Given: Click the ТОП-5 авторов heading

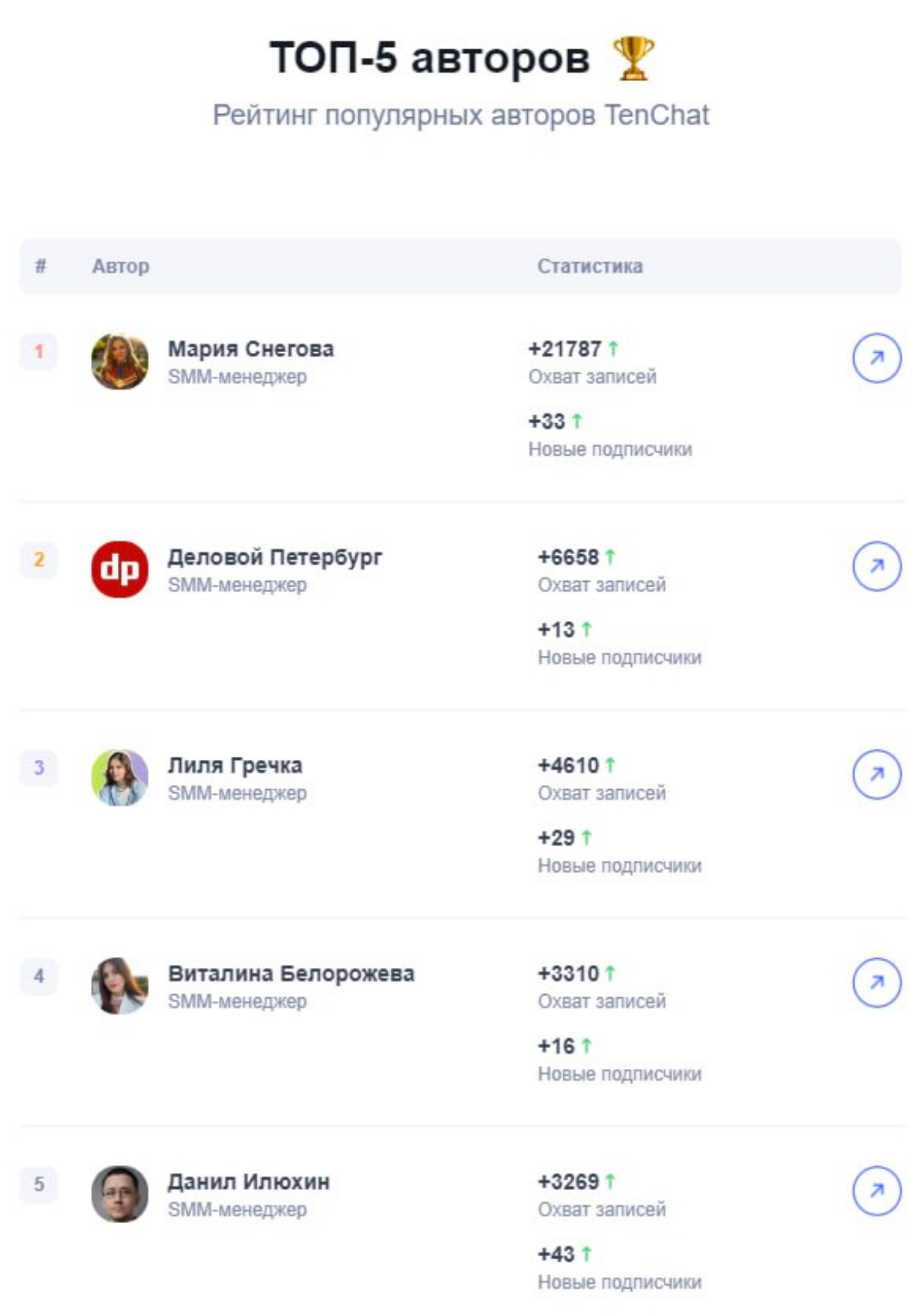Looking at the screenshot, I should click(429, 58).
